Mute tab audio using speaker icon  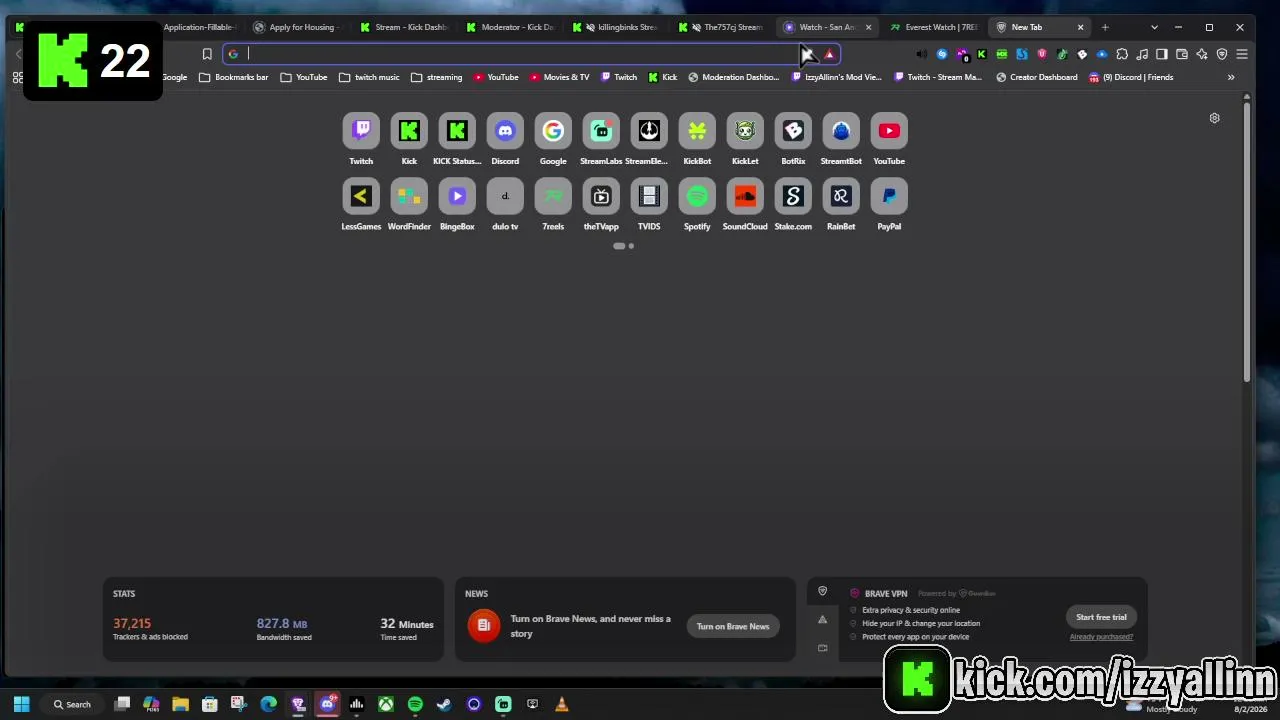click(922, 54)
